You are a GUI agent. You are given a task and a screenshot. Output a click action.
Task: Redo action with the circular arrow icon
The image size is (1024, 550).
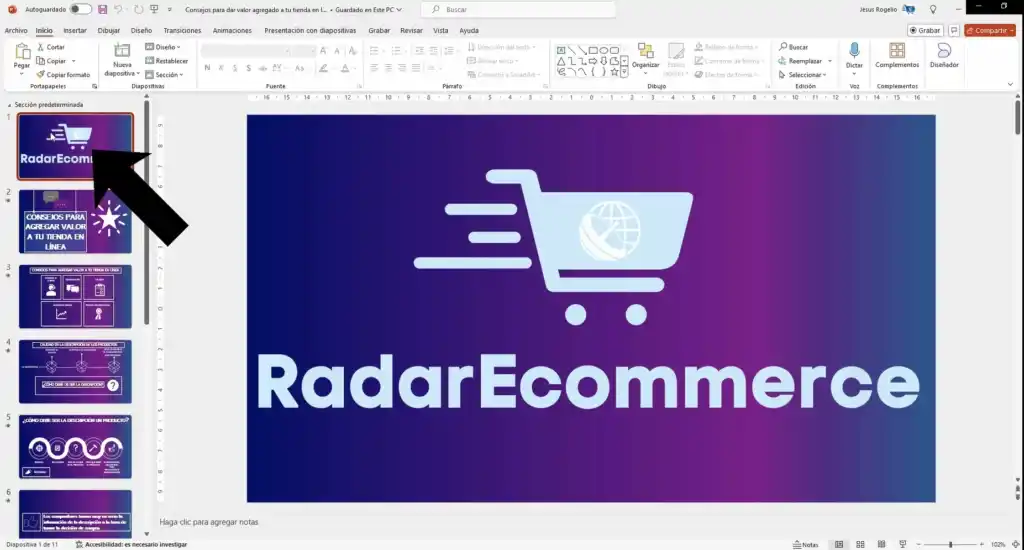click(138, 9)
